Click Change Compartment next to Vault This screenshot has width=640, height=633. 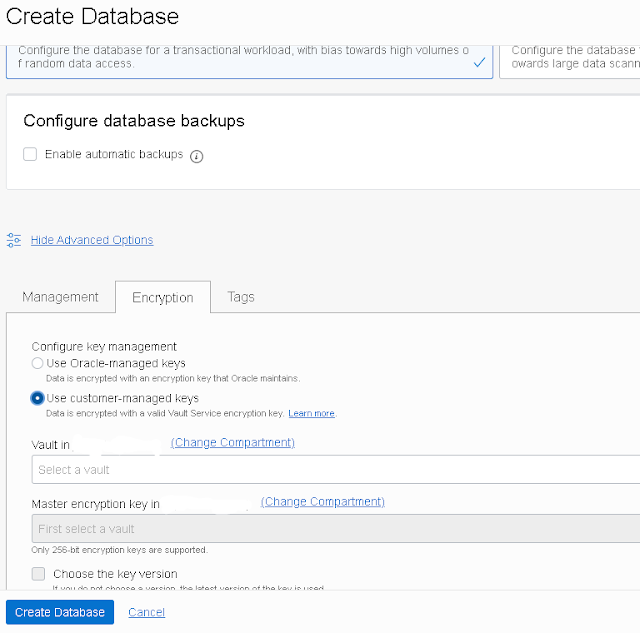click(x=233, y=443)
